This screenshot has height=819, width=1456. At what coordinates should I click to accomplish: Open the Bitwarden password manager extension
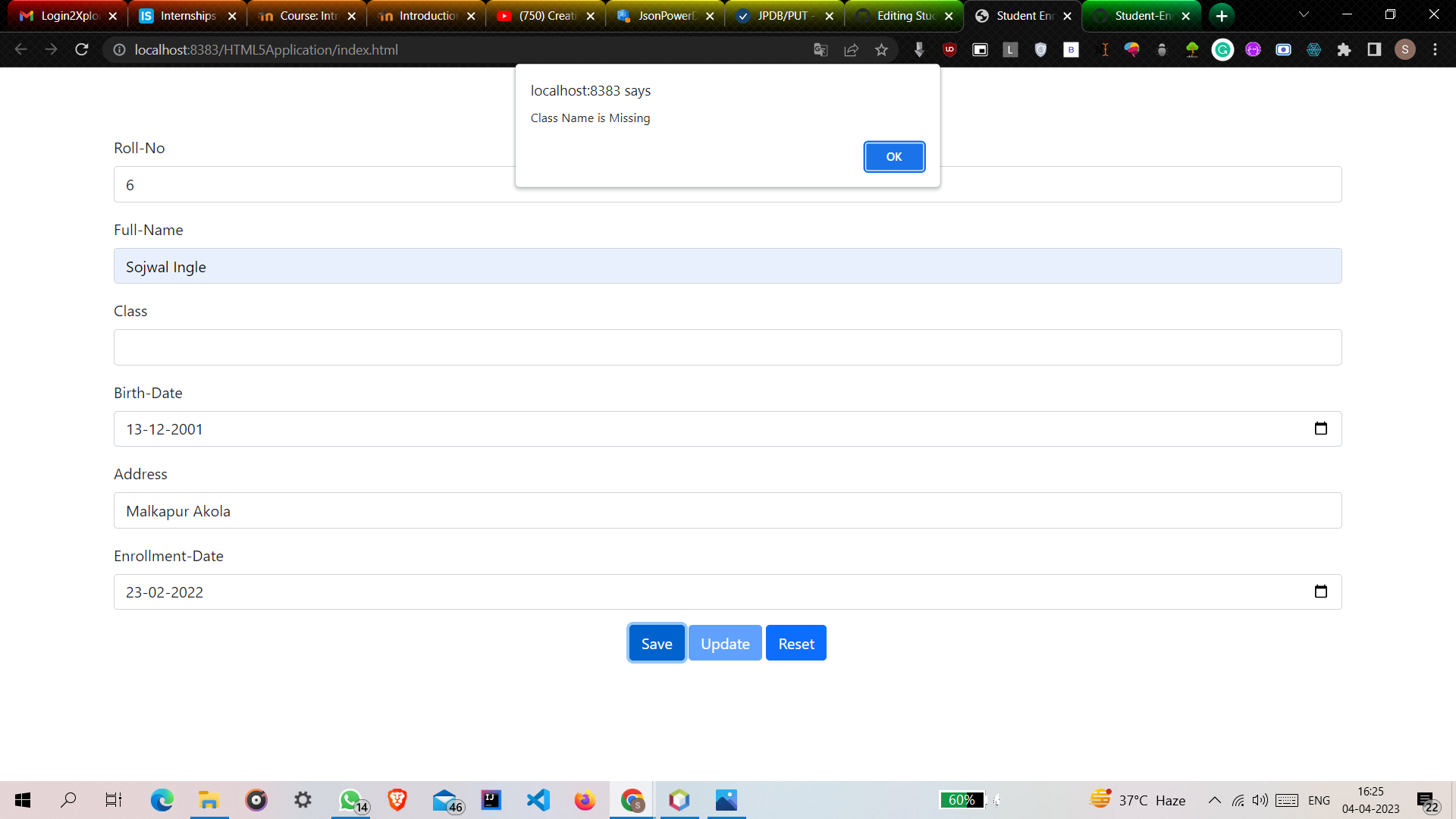coord(1071,49)
